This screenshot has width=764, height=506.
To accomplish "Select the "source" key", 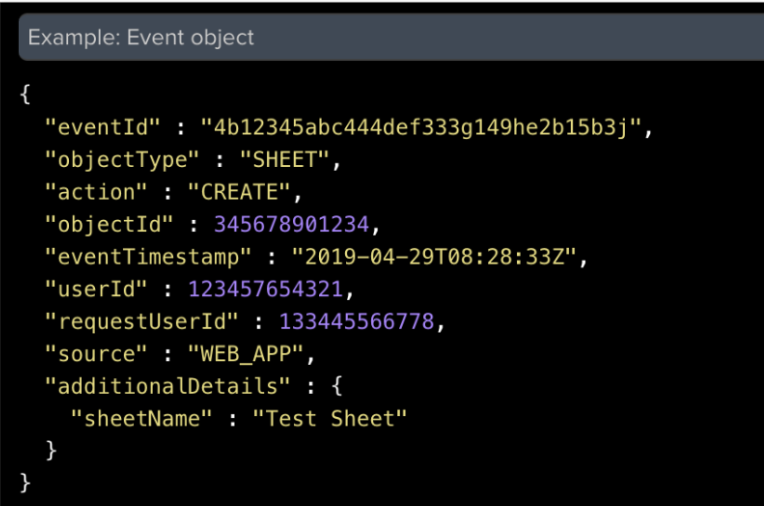I will [96, 354].
